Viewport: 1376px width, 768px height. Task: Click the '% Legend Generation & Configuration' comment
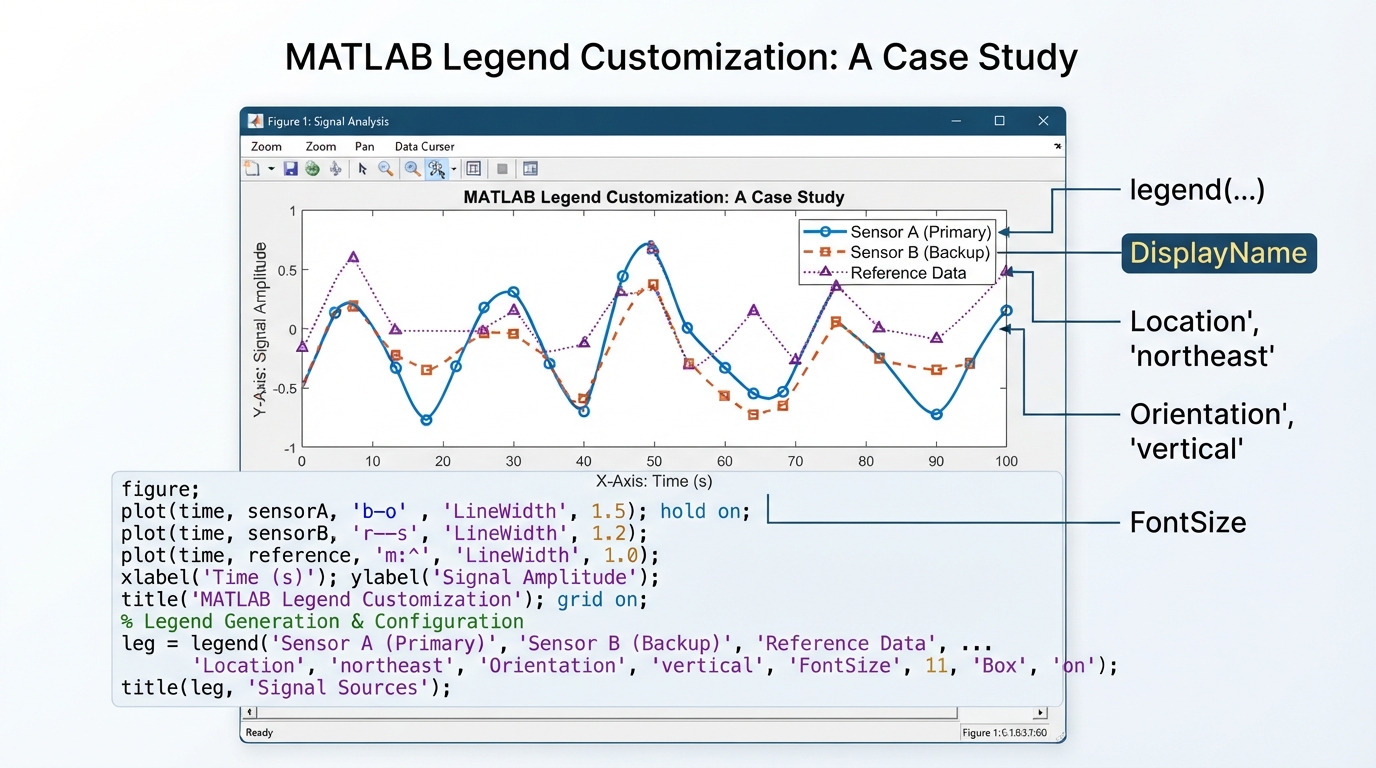click(322, 621)
